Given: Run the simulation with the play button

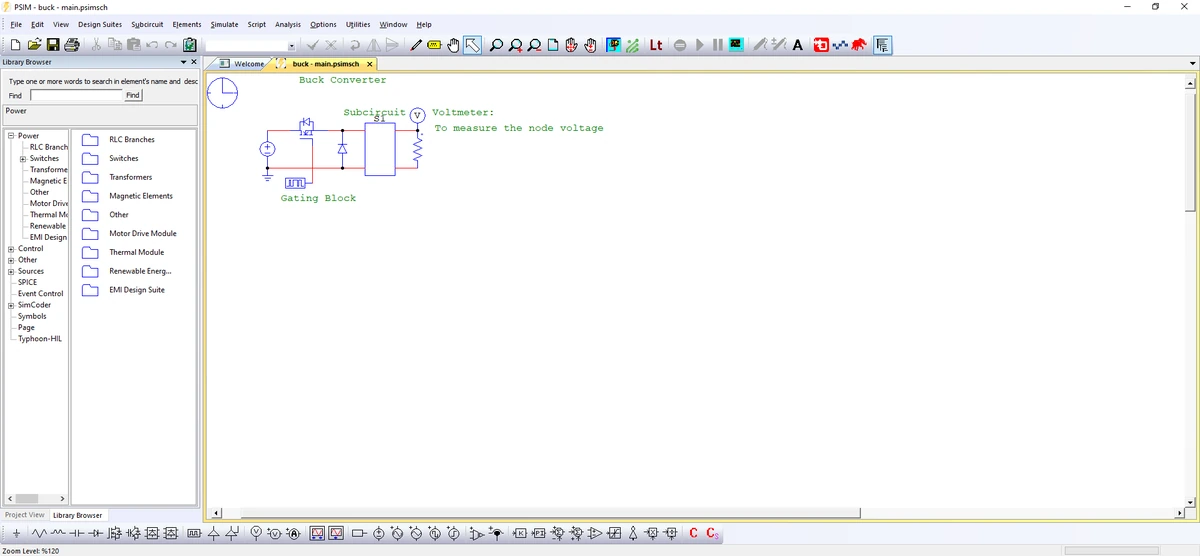Looking at the screenshot, I should click(x=699, y=45).
